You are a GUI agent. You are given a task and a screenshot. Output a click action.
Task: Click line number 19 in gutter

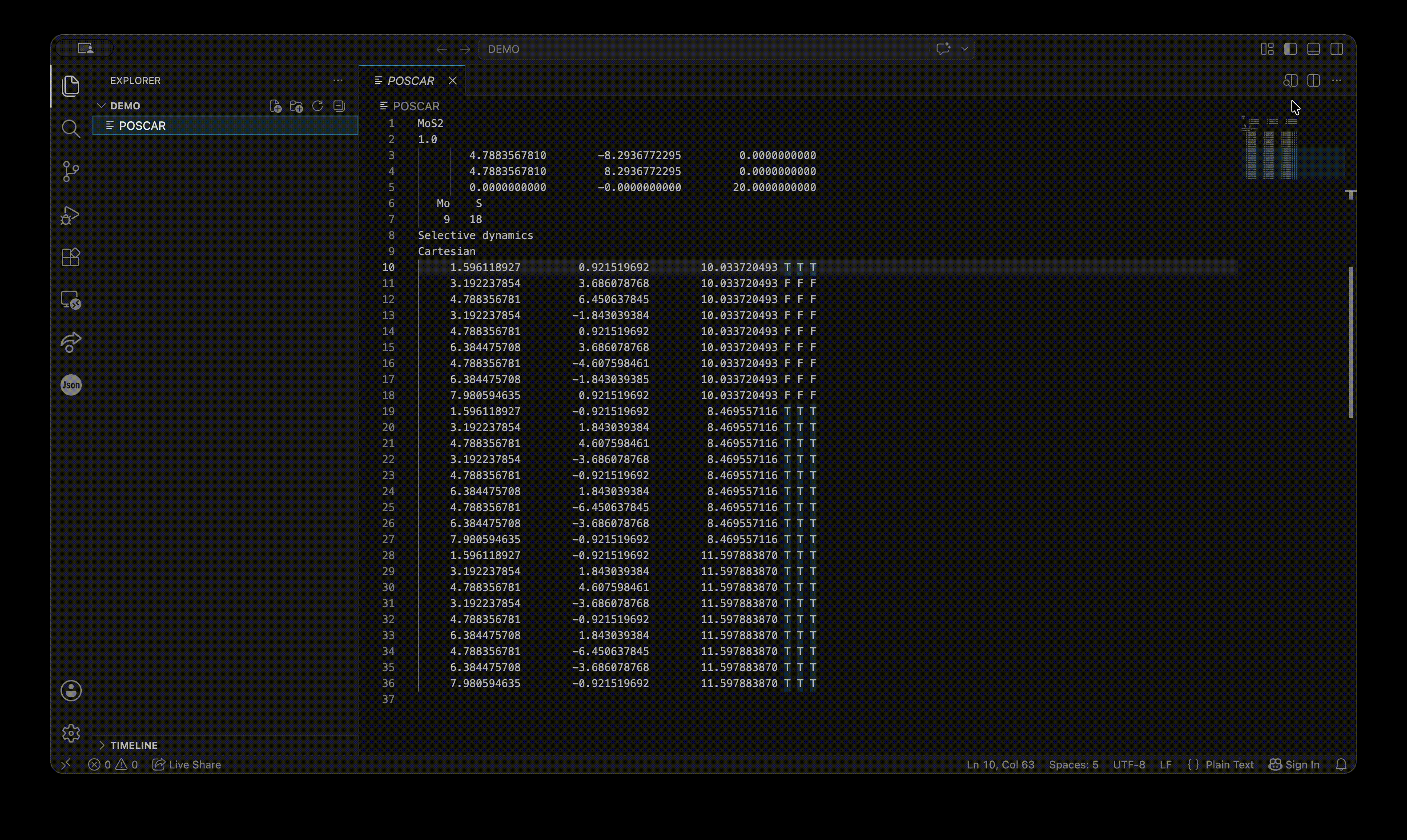click(388, 412)
